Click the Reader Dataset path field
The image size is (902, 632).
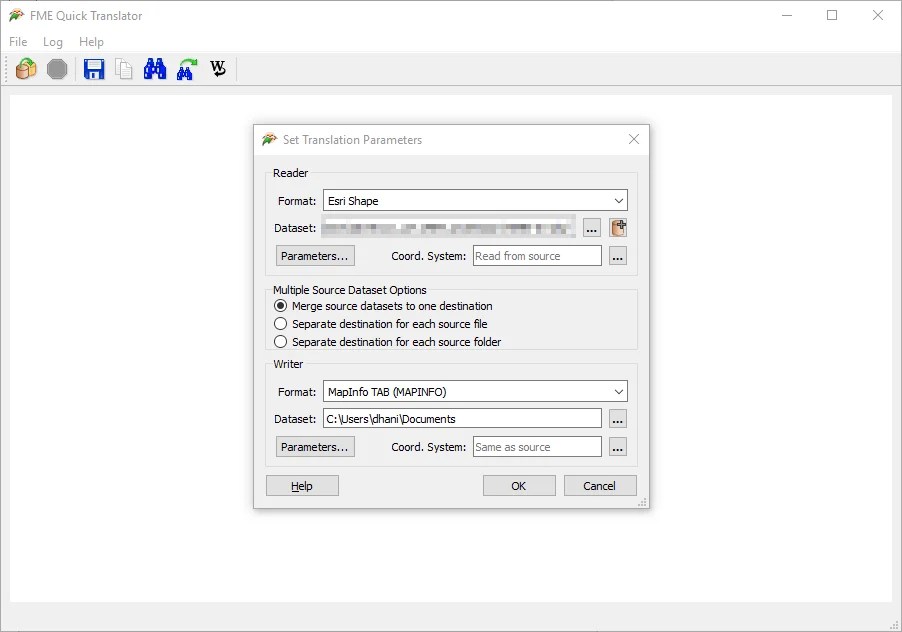tap(449, 228)
